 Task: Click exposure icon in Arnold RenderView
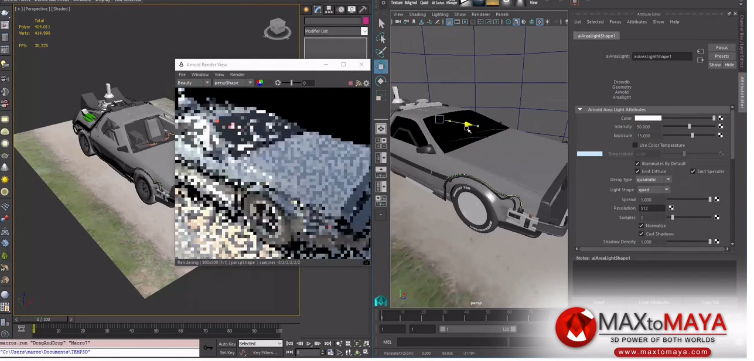277,83
